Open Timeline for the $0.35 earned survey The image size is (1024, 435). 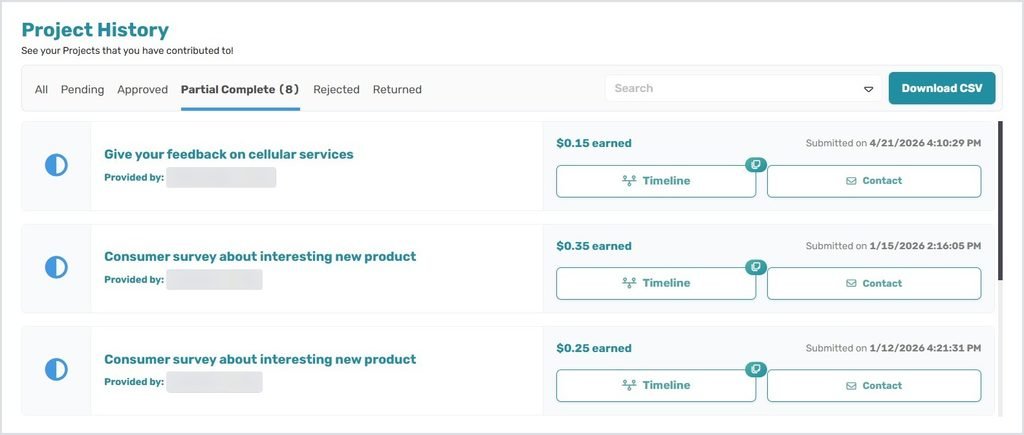[656, 283]
